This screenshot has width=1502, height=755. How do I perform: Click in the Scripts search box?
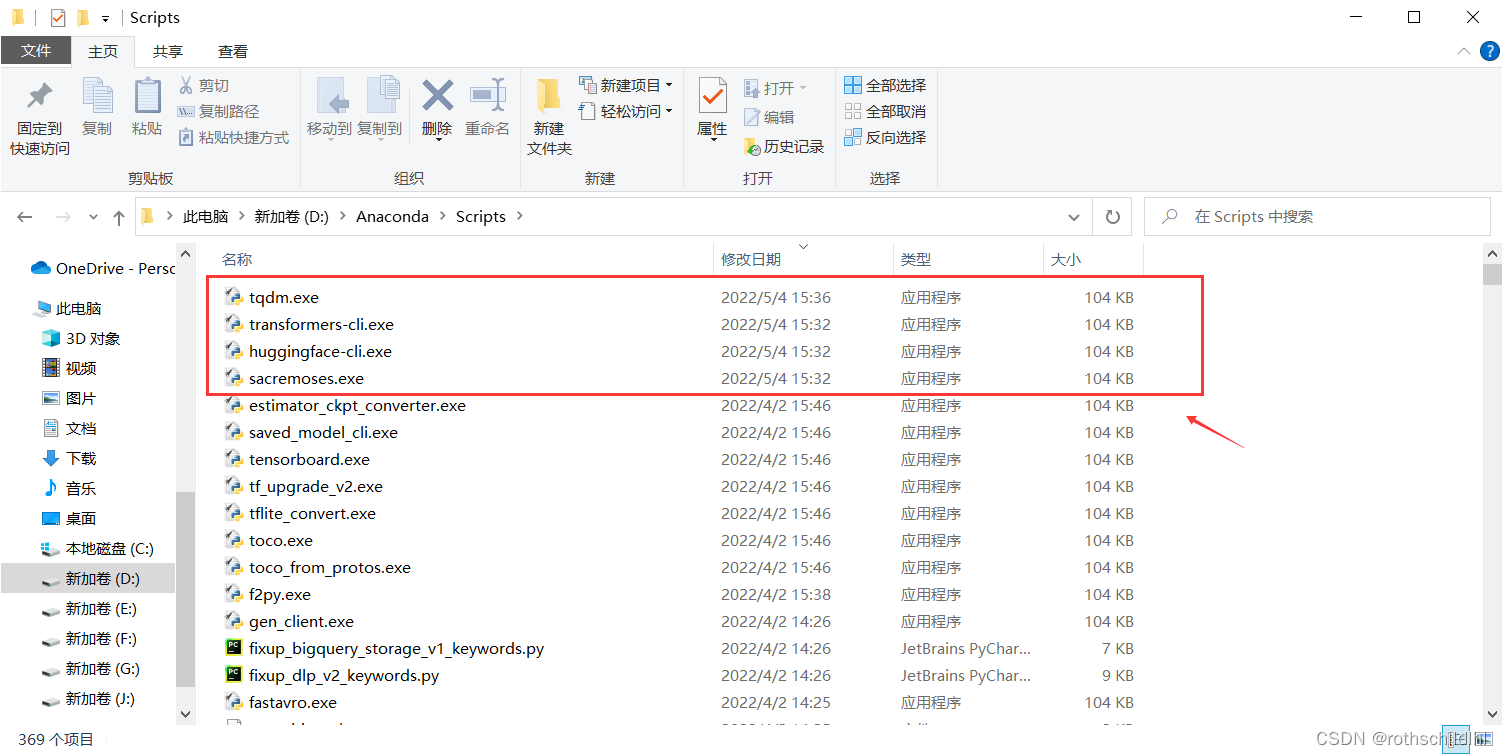click(x=1315, y=217)
